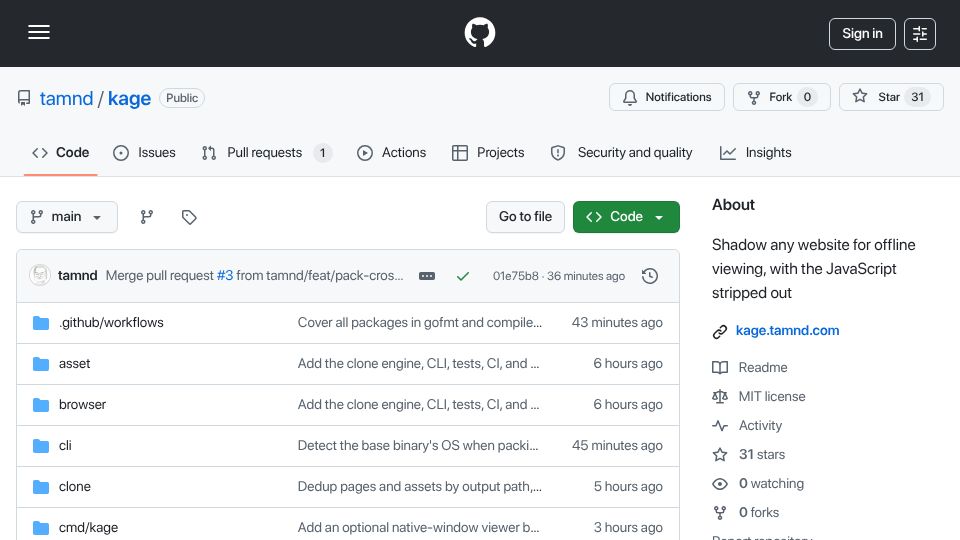Star the kage repository

(x=891, y=97)
